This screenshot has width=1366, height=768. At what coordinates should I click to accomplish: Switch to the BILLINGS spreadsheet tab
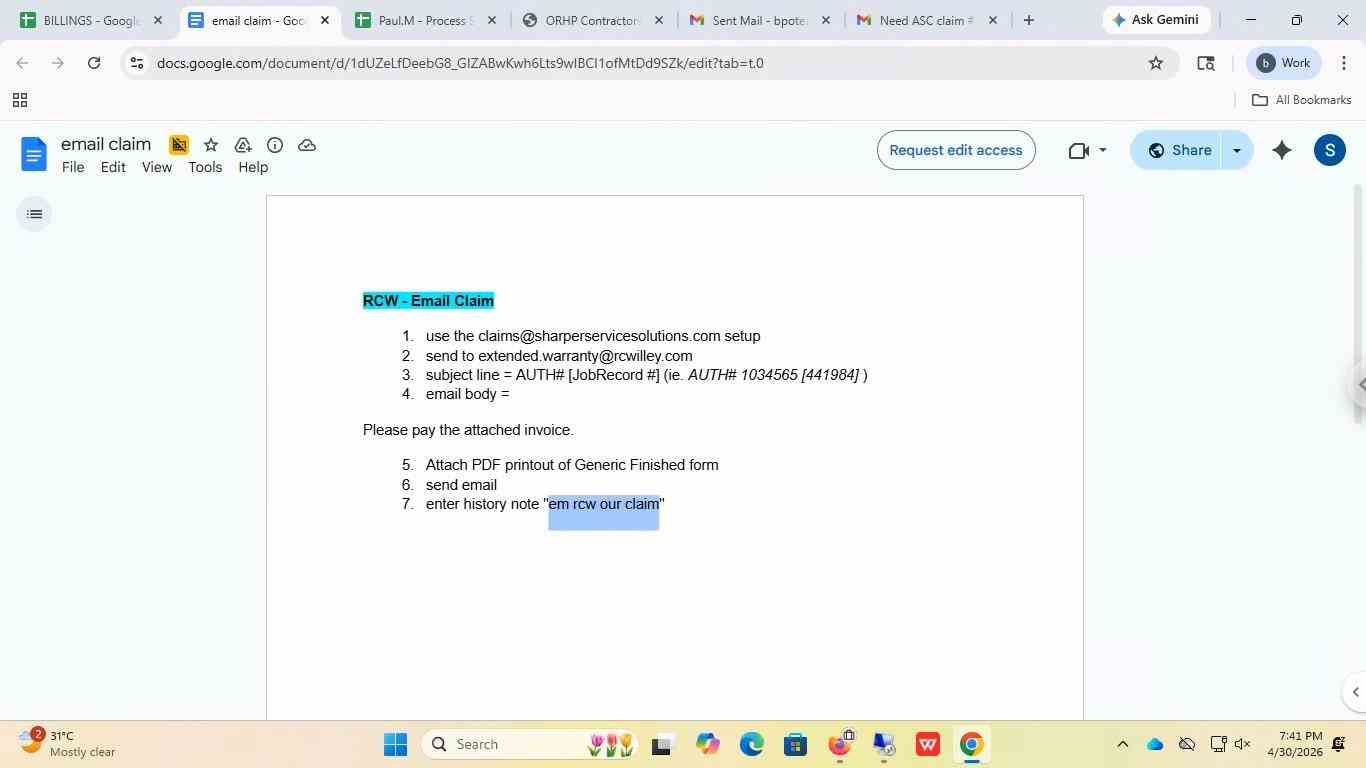pos(92,20)
